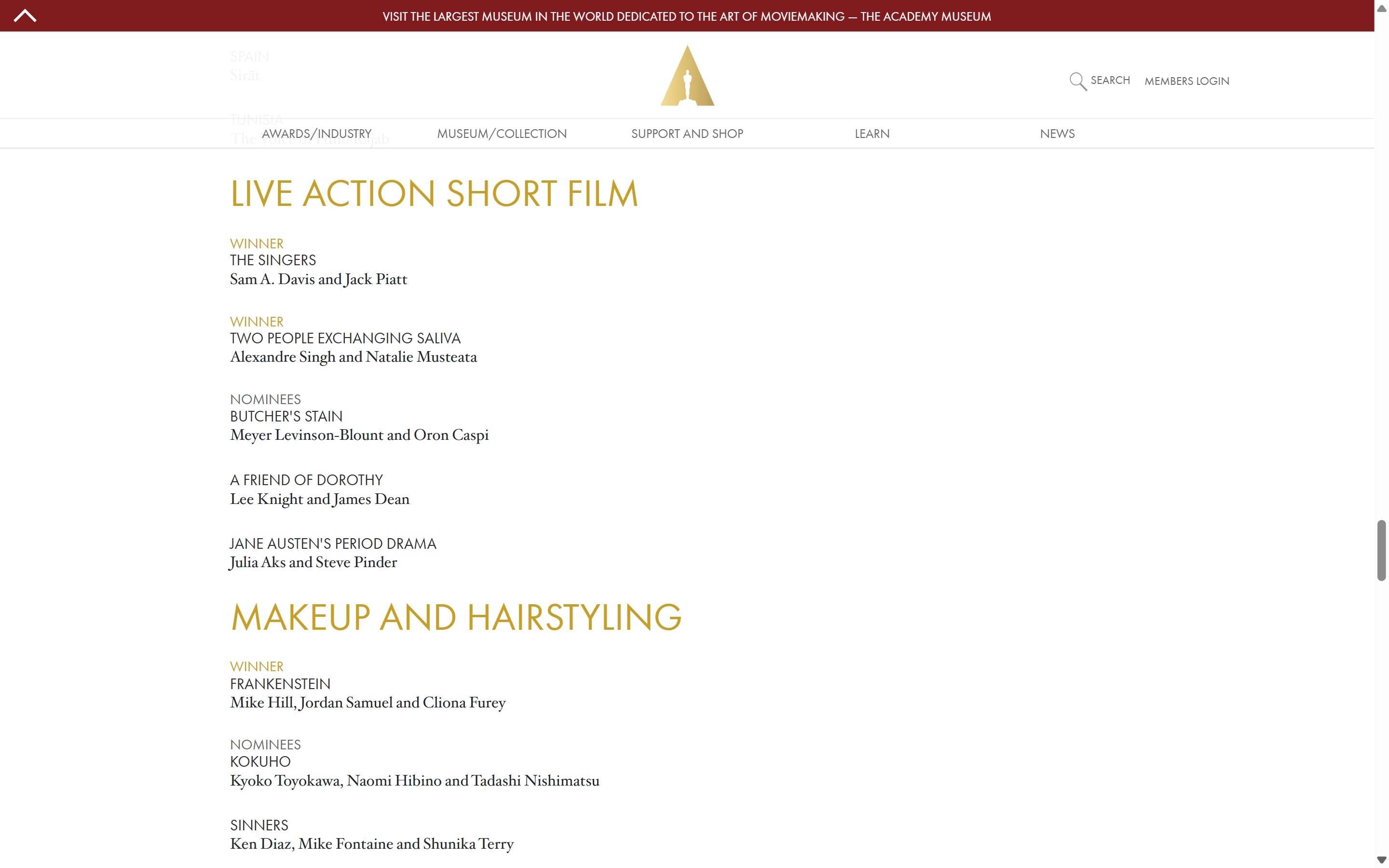Image resolution: width=1389 pixels, height=868 pixels.
Task: Open the Awards/Industry menu
Action: 317,134
